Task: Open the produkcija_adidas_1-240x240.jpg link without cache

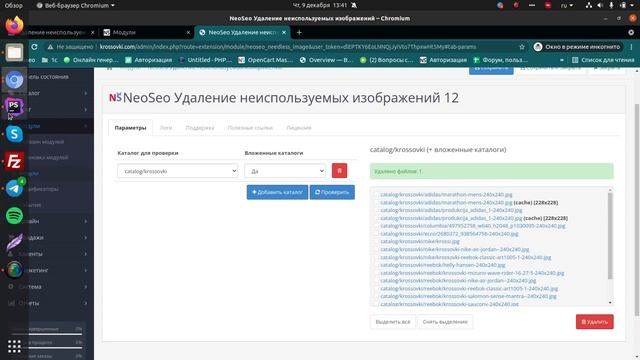Action: coord(451,210)
